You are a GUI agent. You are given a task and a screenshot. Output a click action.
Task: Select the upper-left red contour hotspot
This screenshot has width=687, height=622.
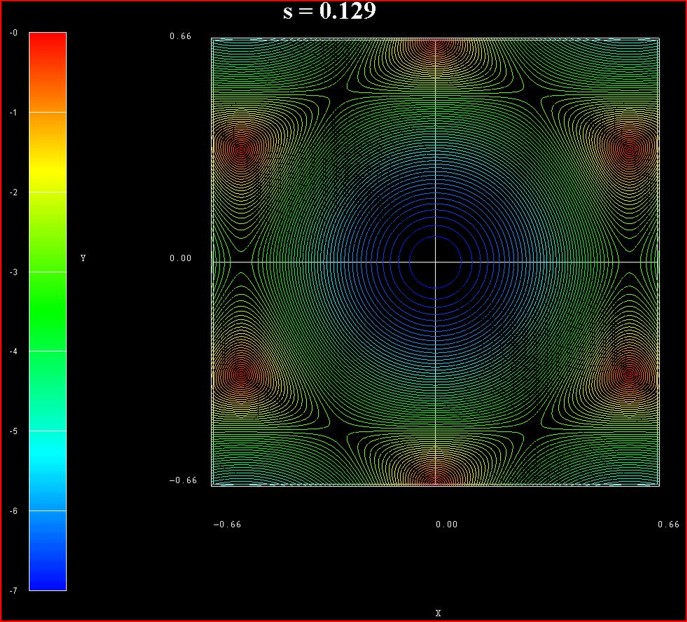tap(240, 150)
